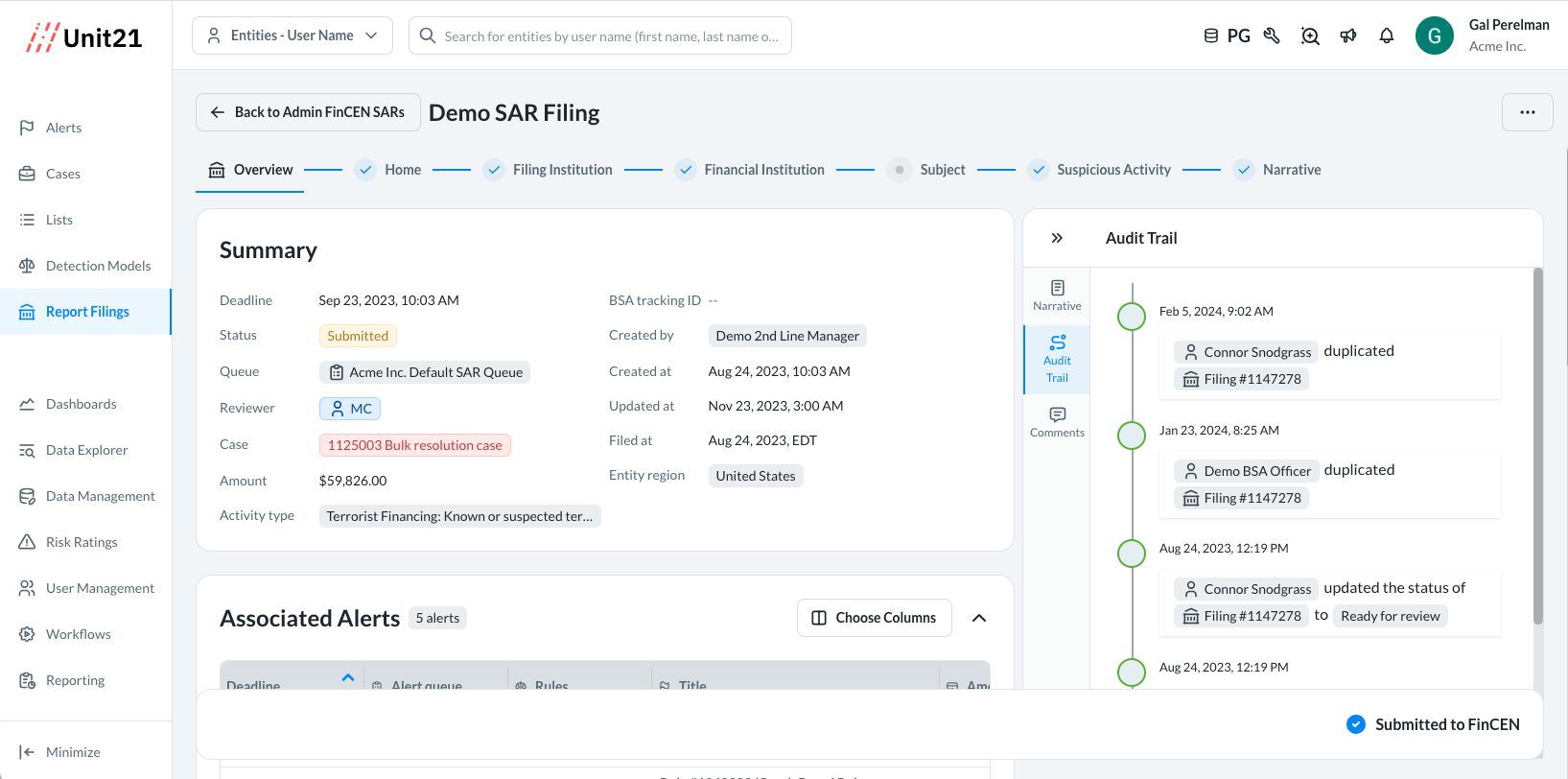
Task: Collapse the Audit Trail panel with double chevron
Action: coord(1057,238)
